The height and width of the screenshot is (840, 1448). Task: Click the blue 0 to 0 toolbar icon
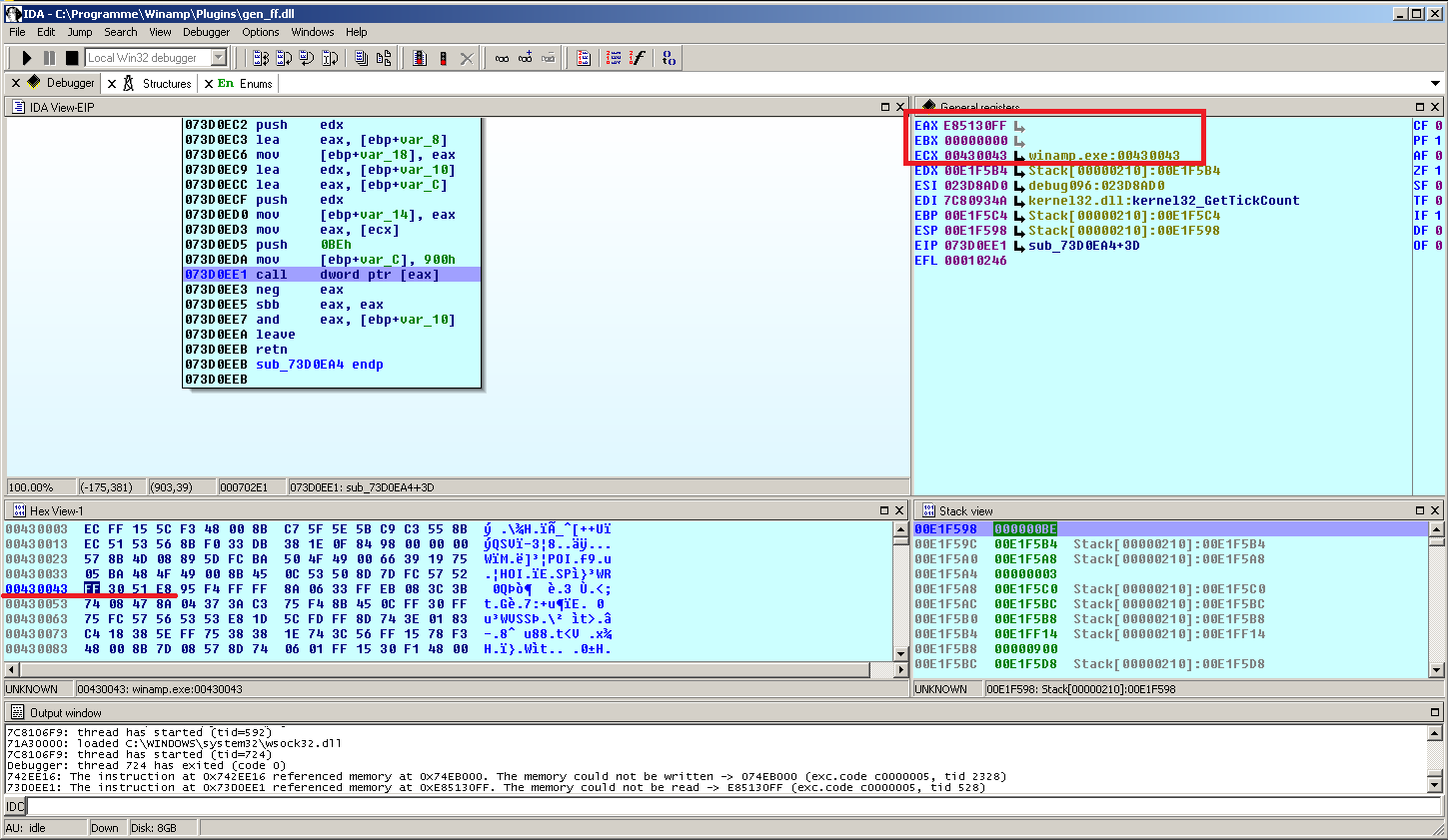point(669,58)
